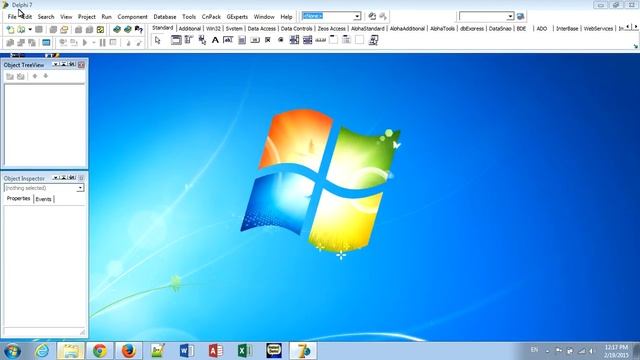Click the Toggle Form/Unit blue window icon
640x360 pixels.
pyautogui.click(x=46, y=42)
